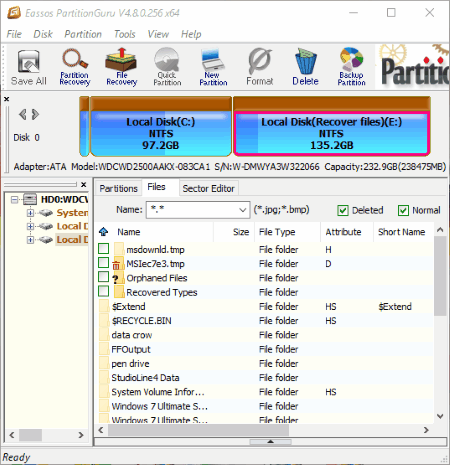Toggle the Deleted files checkbox
Image resolution: width=450 pixels, height=465 pixels.
[343, 210]
